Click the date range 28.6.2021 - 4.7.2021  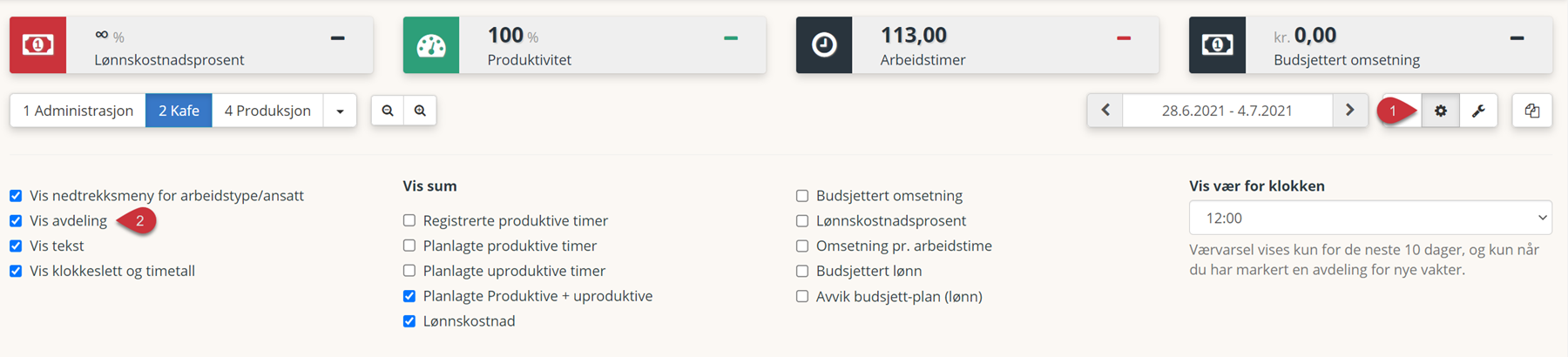[x=1227, y=111]
